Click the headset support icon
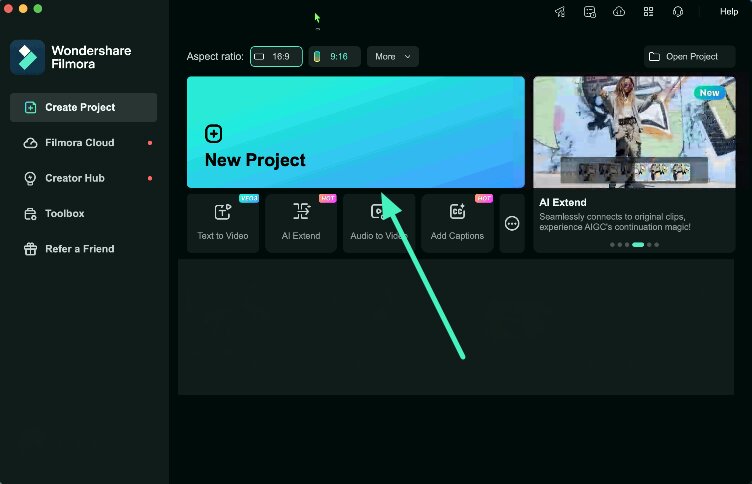Image resolution: width=752 pixels, height=484 pixels. click(678, 12)
